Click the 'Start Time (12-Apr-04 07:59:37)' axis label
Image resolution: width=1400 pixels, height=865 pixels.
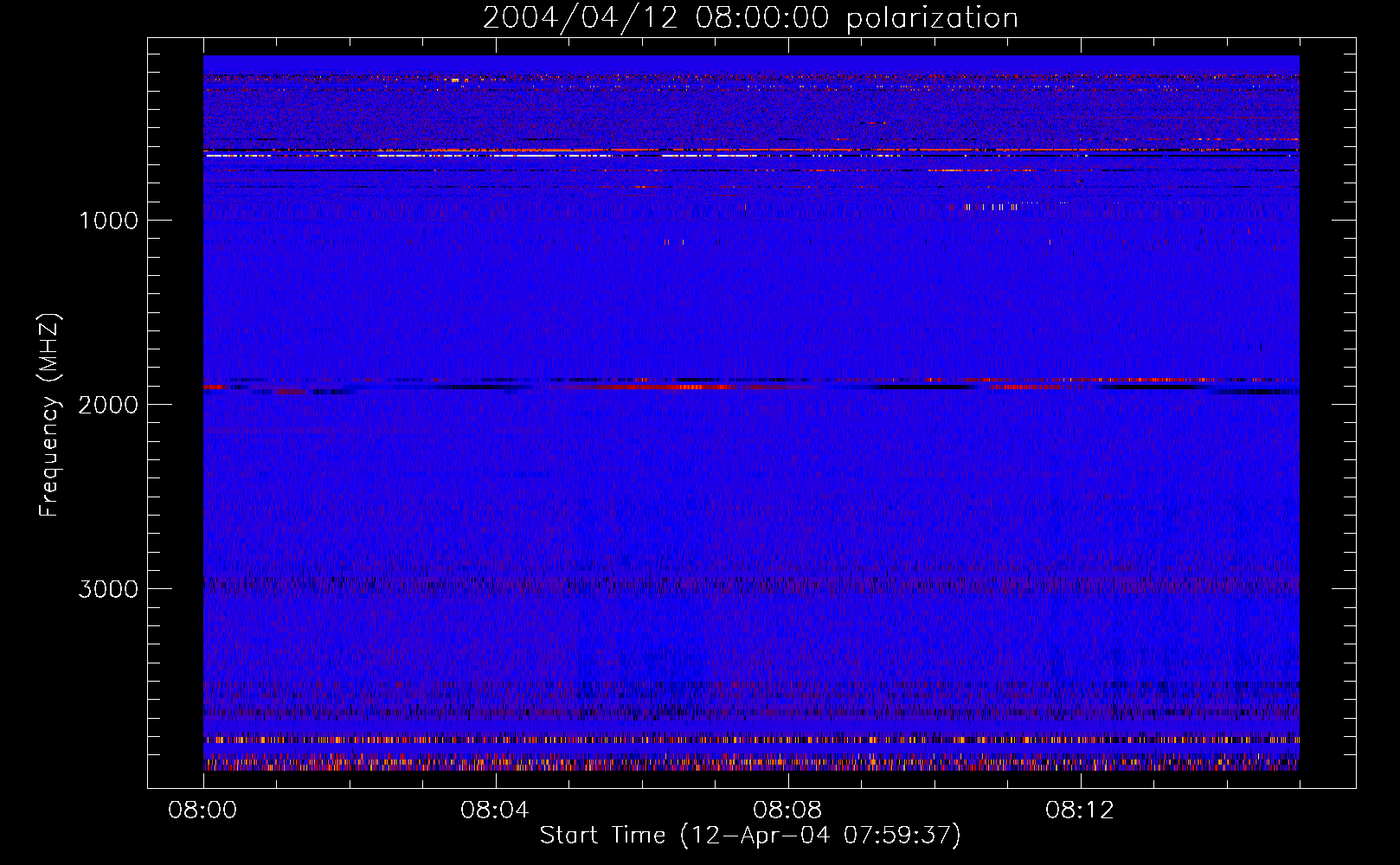(750, 835)
